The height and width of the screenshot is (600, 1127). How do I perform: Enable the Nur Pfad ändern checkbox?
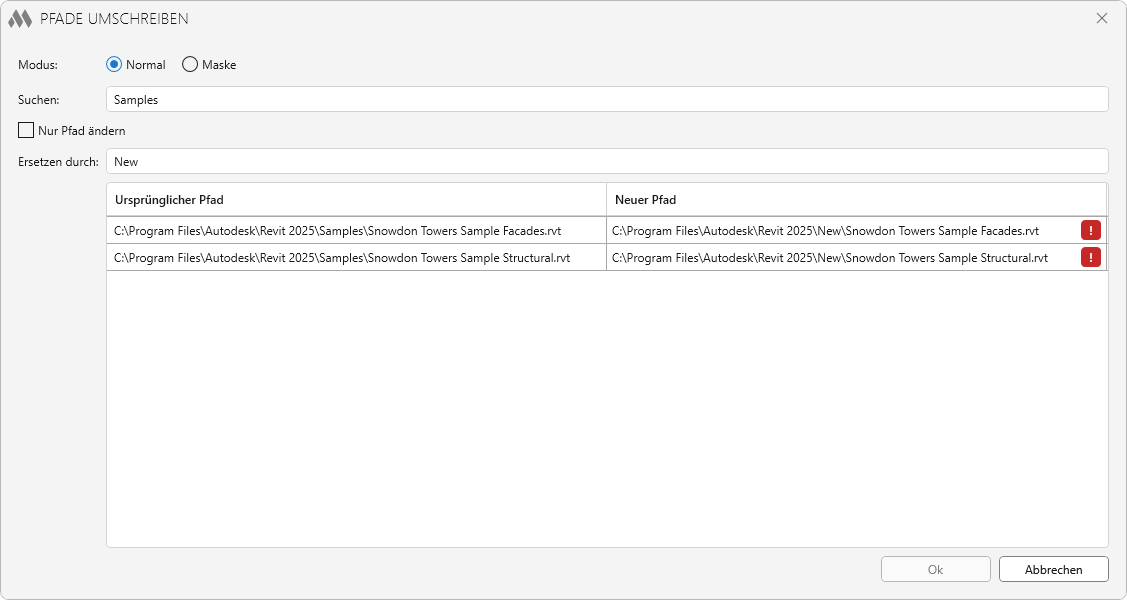point(26,130)
